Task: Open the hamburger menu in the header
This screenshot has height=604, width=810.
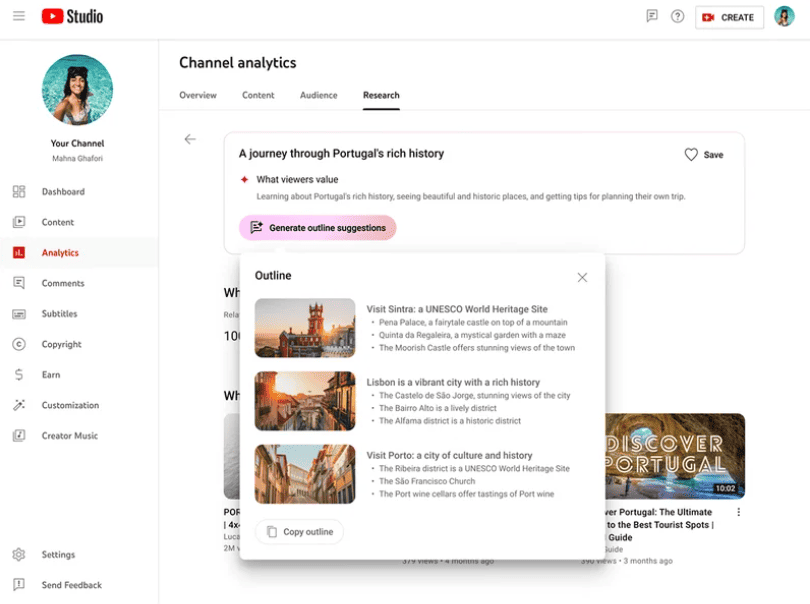Action: pos(19,17)
